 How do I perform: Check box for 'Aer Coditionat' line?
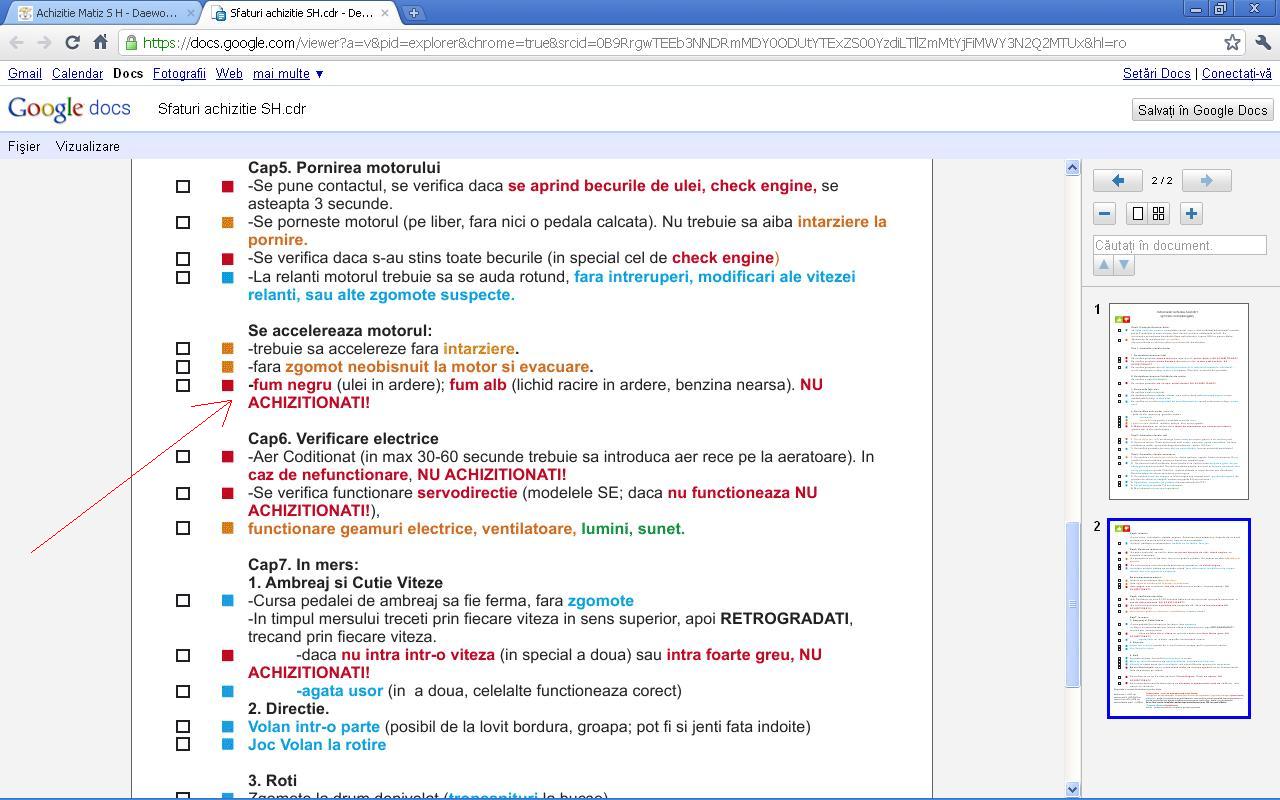point(183,457)
